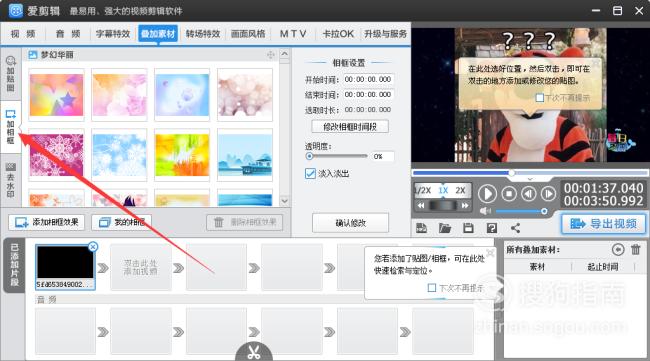Click the 添加相框效果 button

46,223
